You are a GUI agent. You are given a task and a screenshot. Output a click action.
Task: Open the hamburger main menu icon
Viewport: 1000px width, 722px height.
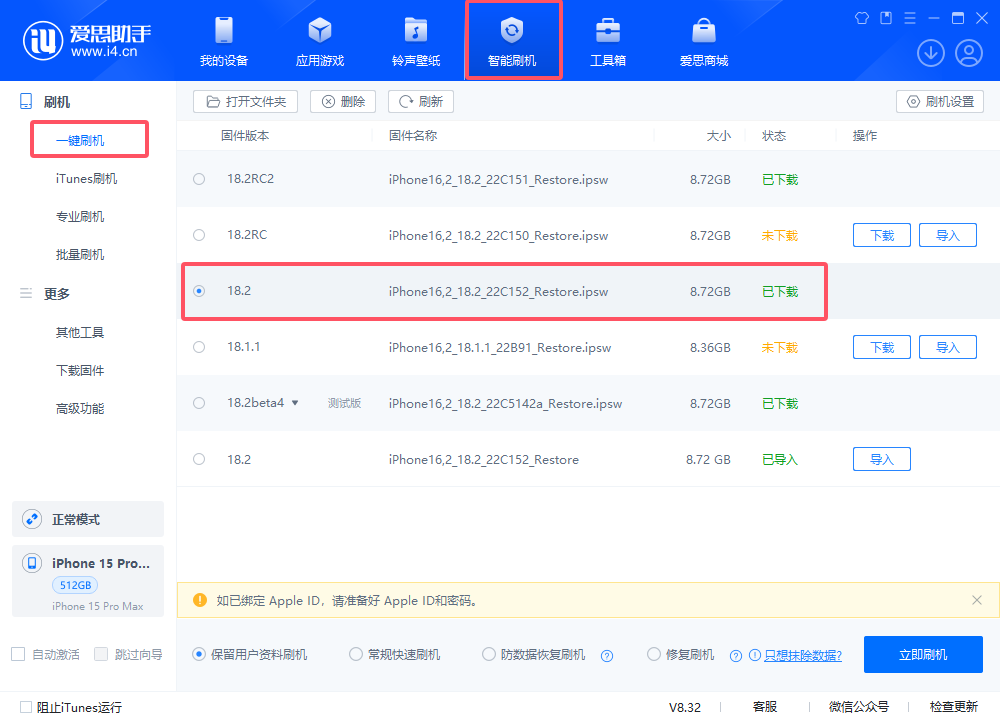point(908,16)
